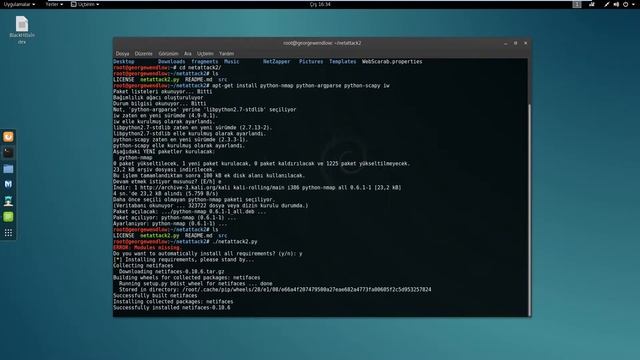
Task: Click 'Stored in directory: /root/.cache/pip' line
Action: click(275, 289)
